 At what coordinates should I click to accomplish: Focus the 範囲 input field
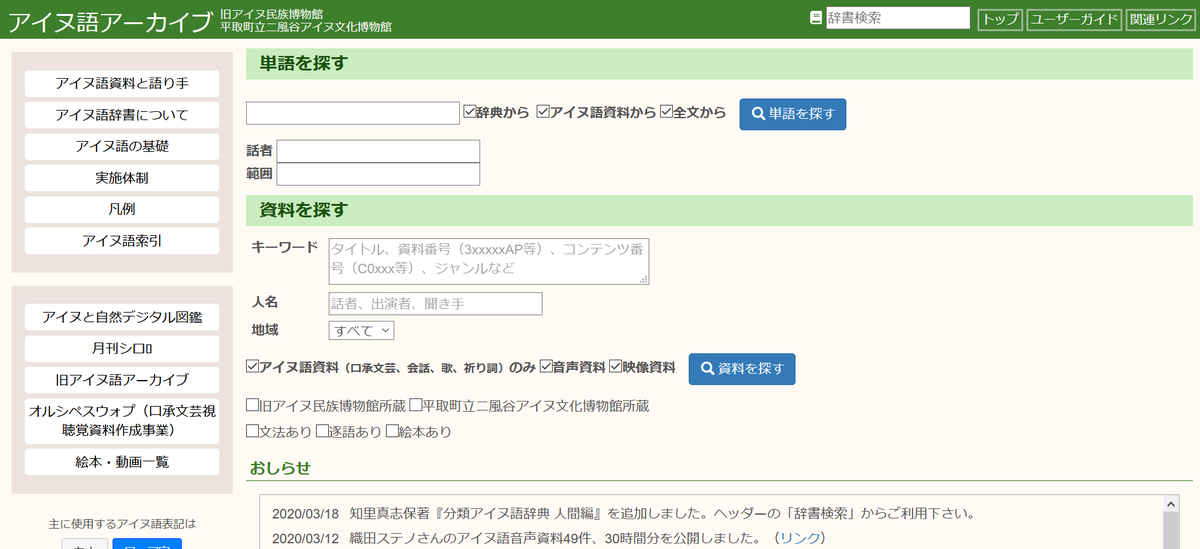(378, 174)
